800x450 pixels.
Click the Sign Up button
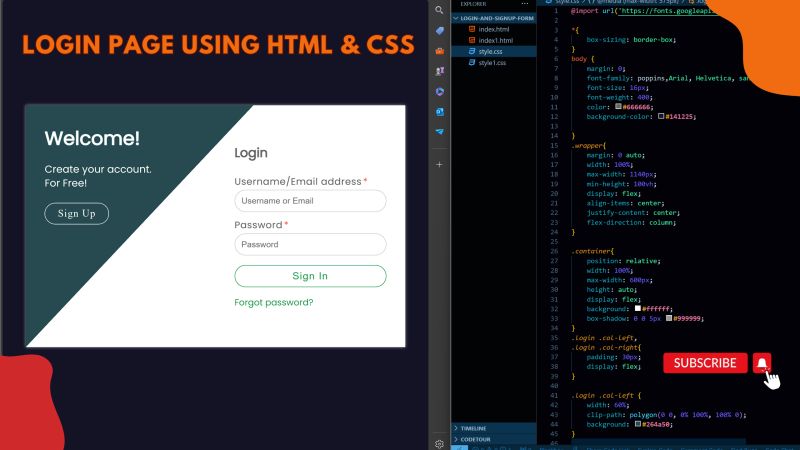tap(77, 213)
